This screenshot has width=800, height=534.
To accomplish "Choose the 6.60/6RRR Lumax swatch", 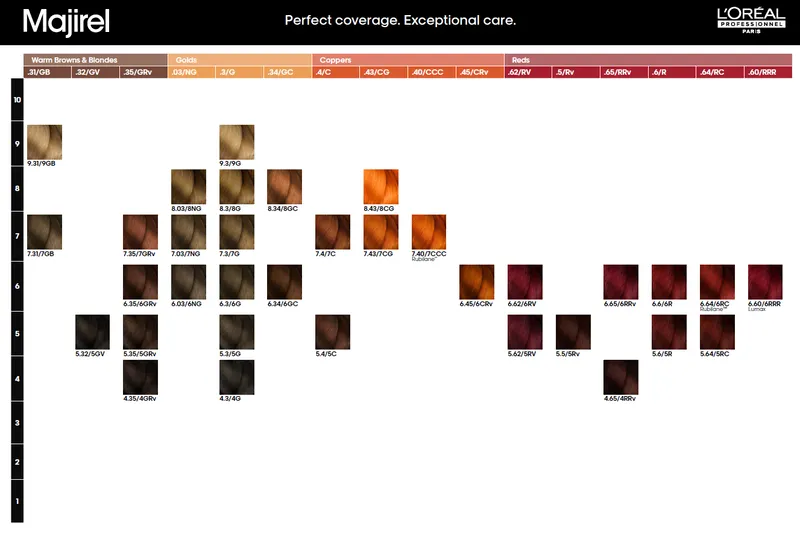I will coord(765,282).
